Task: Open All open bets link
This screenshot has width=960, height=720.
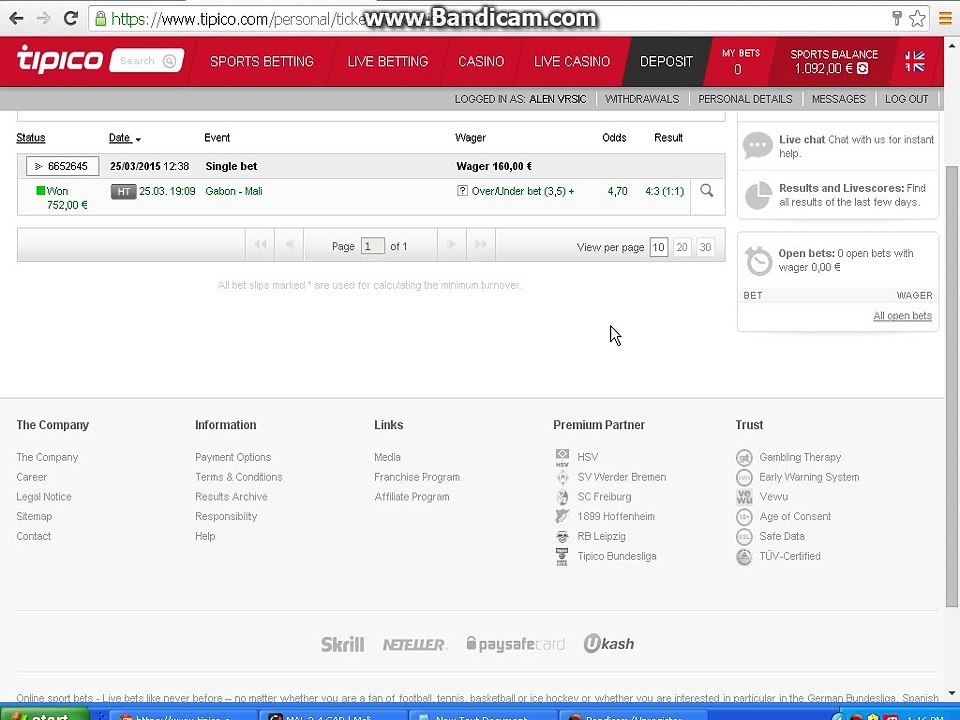Action: pos(902,316)
